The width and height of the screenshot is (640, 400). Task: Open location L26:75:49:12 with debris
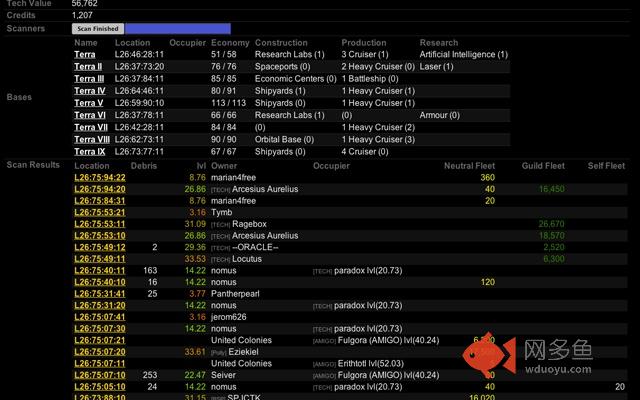(99, 247)
